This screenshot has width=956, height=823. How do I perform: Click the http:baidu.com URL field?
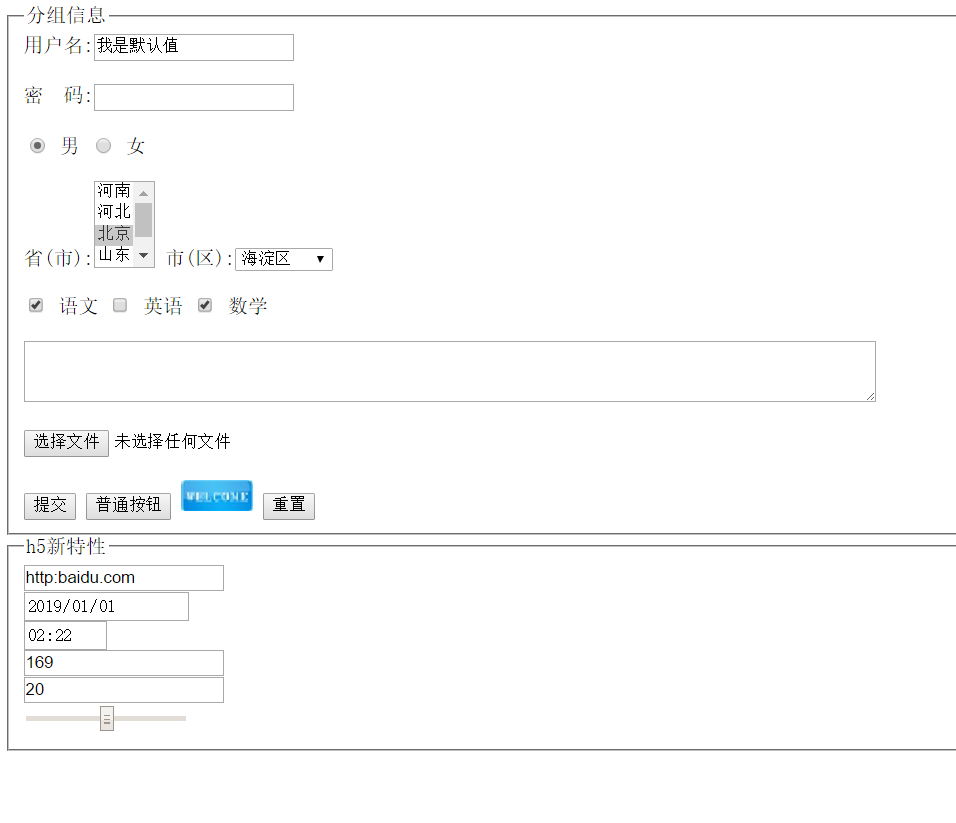pos(124,578)
